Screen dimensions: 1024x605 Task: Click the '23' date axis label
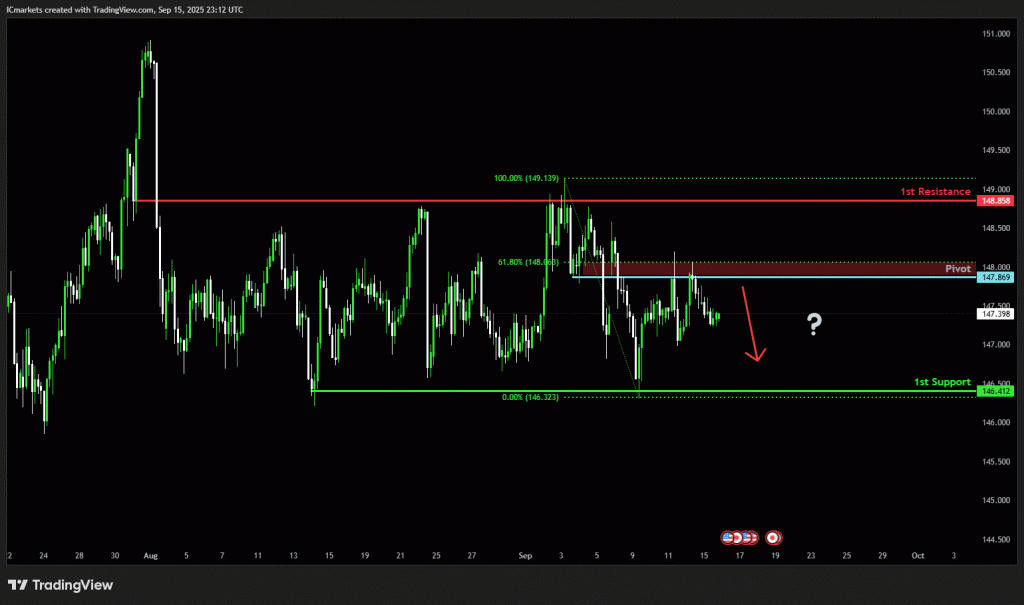(810, 556)
